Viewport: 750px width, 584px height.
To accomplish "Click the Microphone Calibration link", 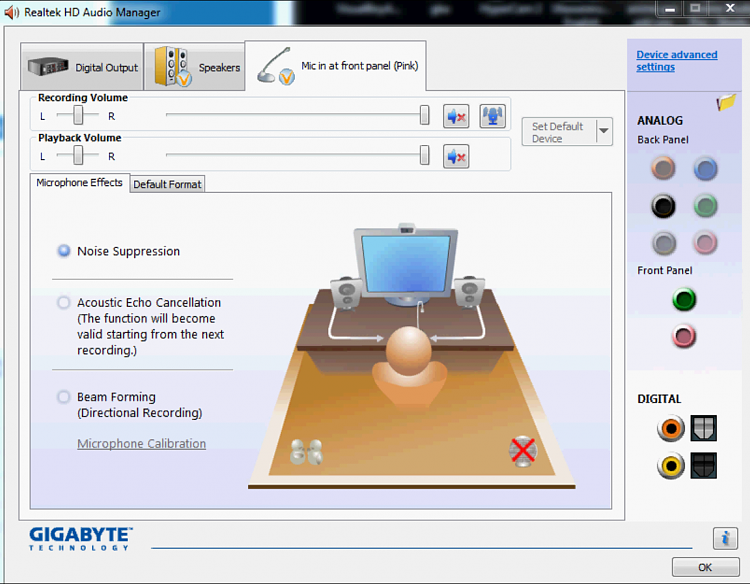I will point(141,444).
